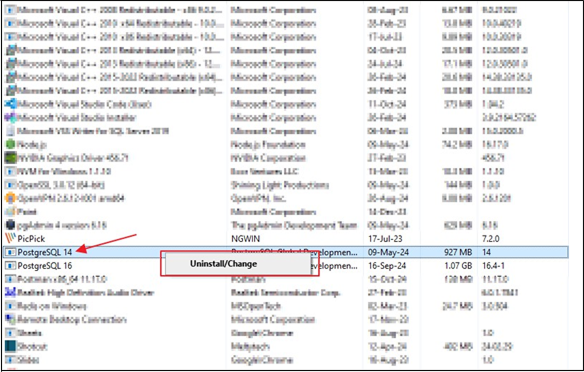584x372 pixels.
Task: Click the PicPick application icon
Action: point(10,238)
